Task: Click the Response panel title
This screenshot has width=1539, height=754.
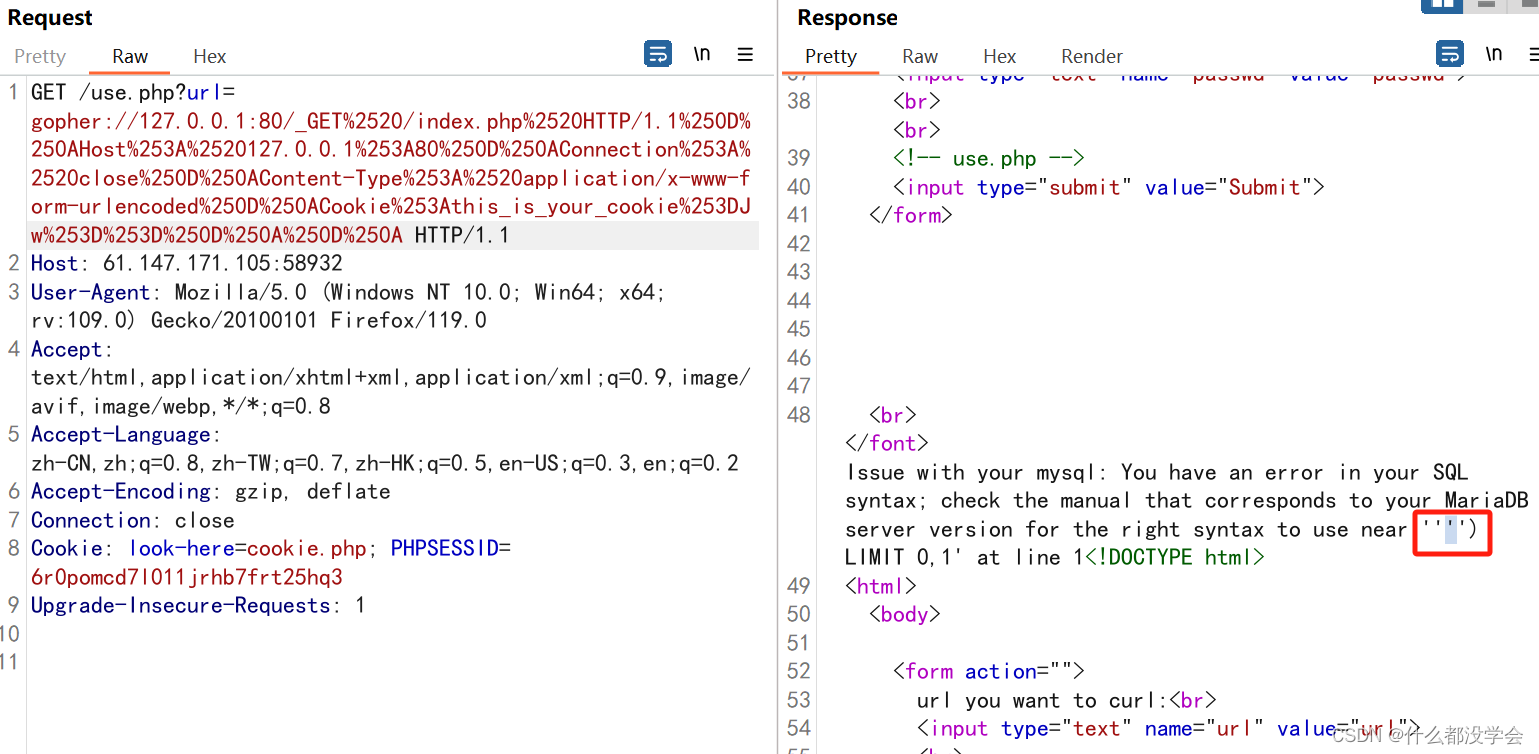Action: coord(847,18)
